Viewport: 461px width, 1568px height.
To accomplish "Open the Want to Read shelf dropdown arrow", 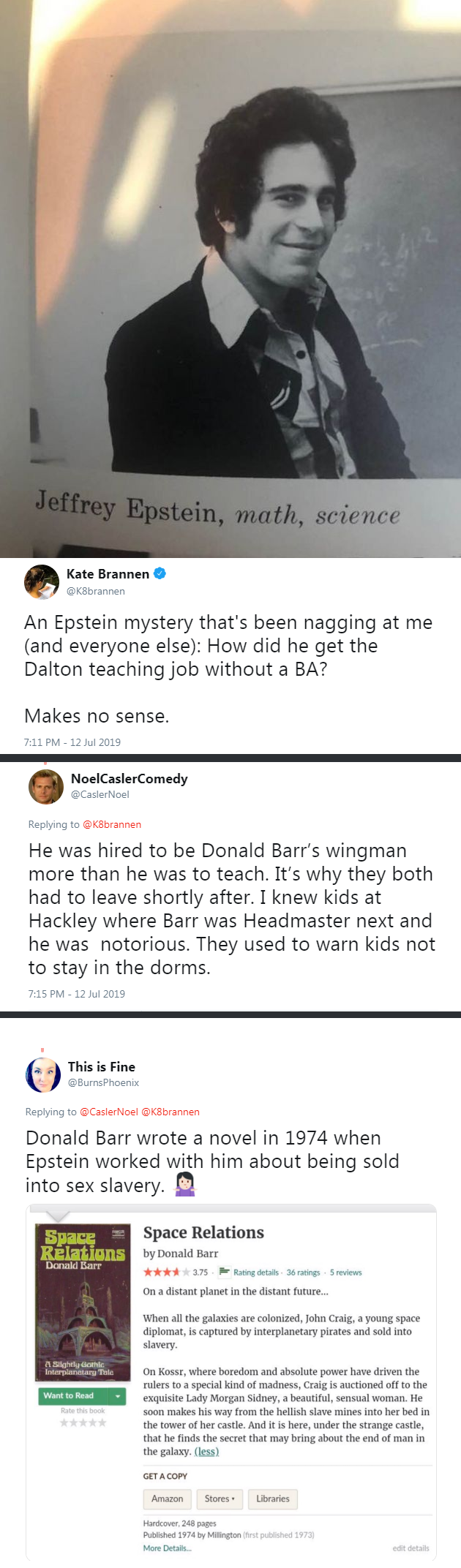I will coord(119,1396).
